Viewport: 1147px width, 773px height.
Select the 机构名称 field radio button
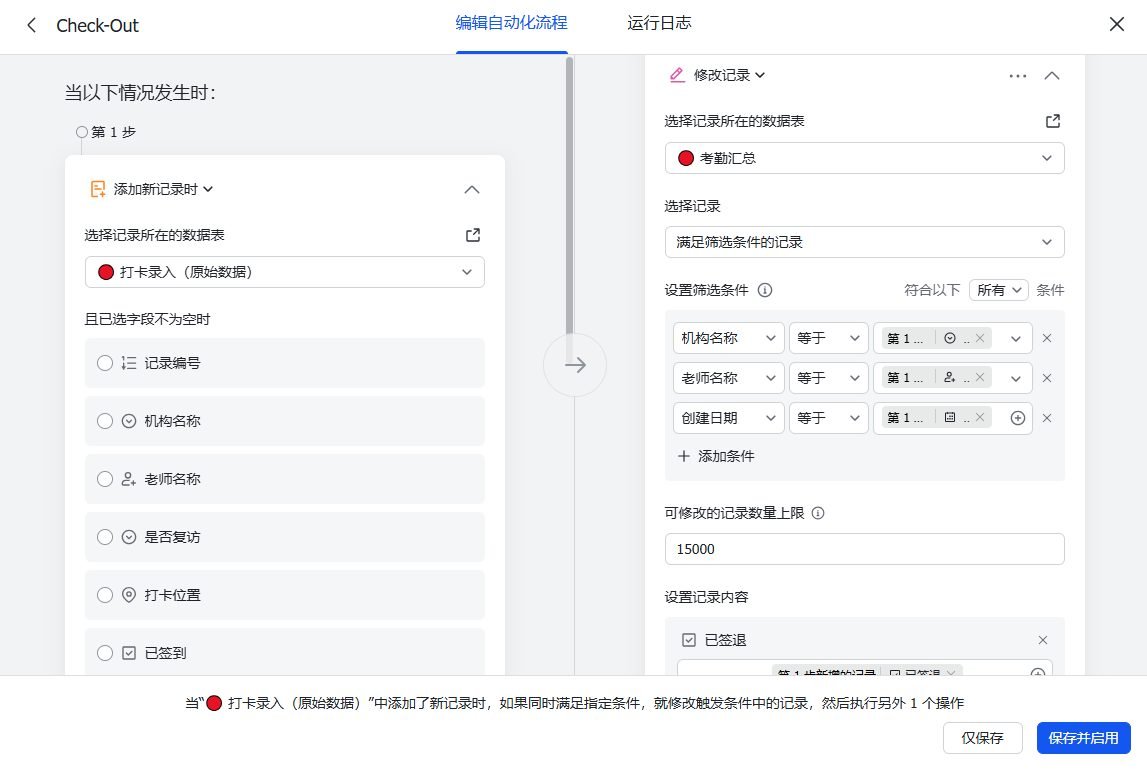coord(105,421)
